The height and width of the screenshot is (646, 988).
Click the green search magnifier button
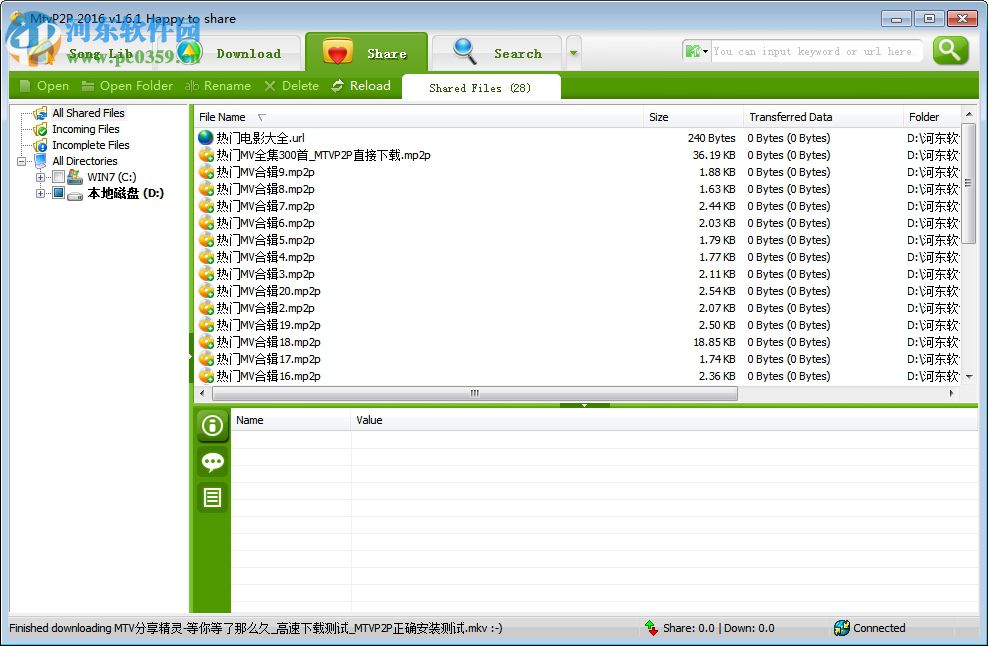point(950,50)
